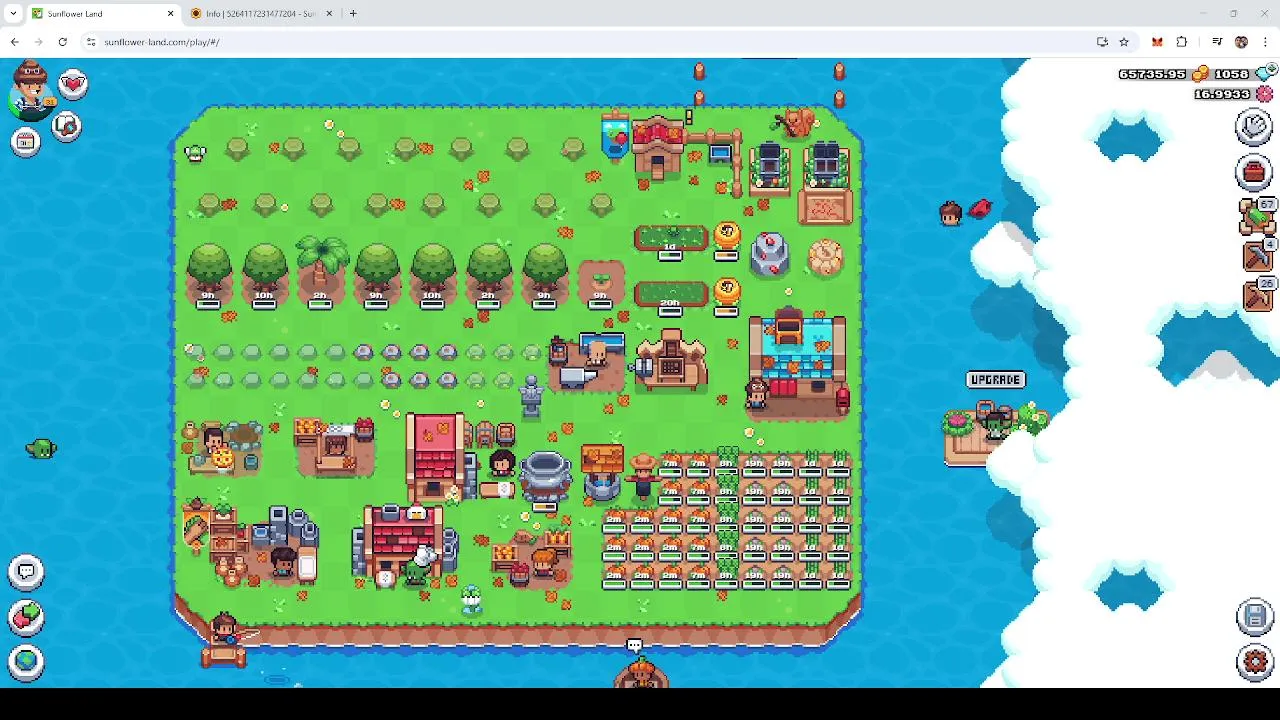The width and height of the screenshot is (1280, 720).
Task: Click the white ghost creature top-left island
Action: click(194, 153)
